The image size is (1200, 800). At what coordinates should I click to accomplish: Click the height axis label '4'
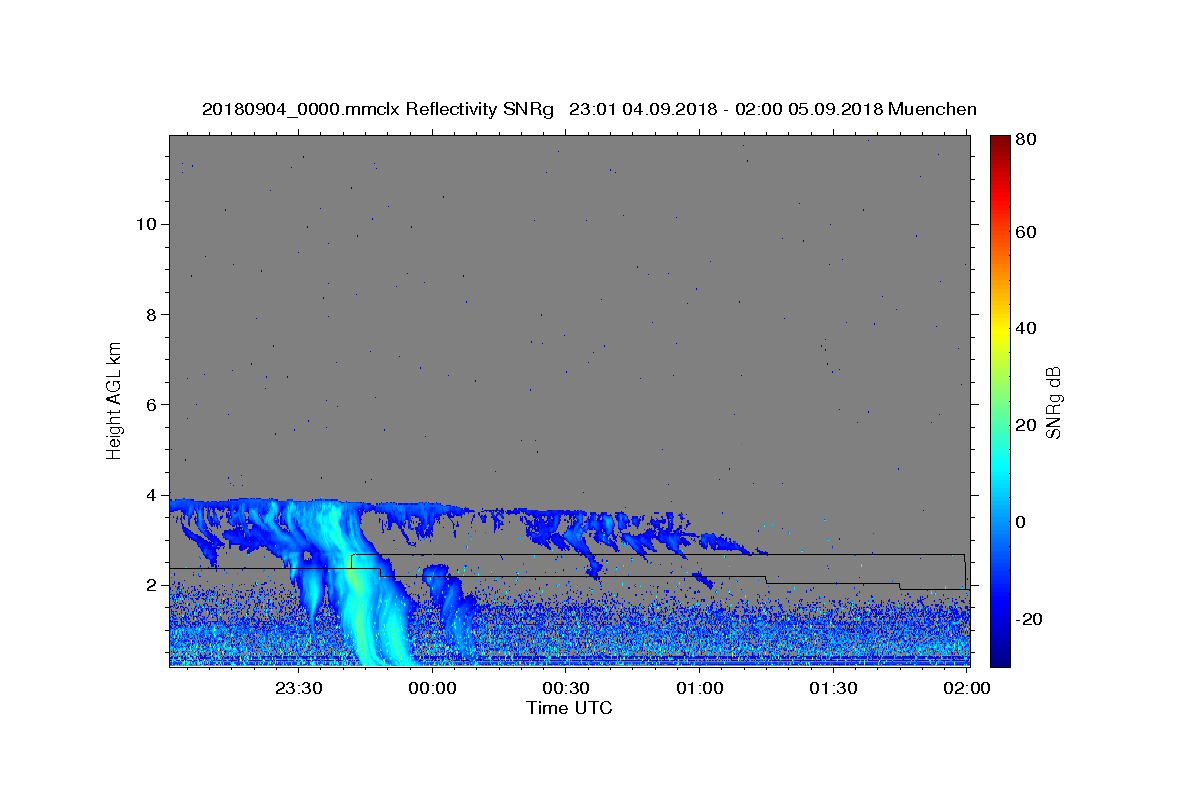point(150,495)
